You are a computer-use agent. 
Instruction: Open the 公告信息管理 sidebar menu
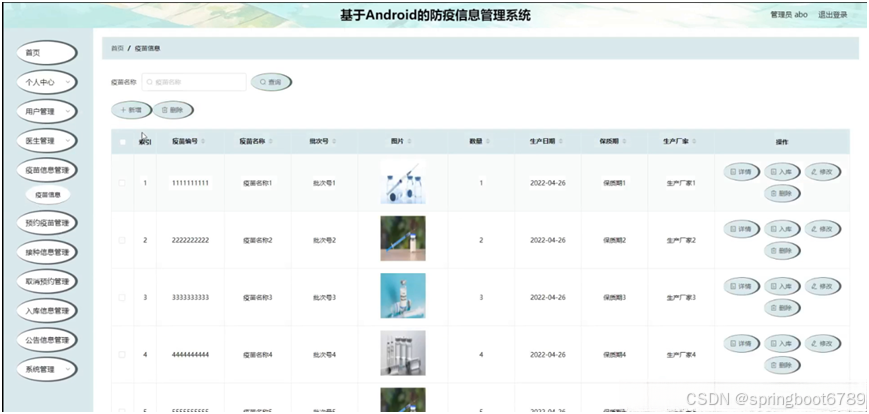tap(47, 340)
